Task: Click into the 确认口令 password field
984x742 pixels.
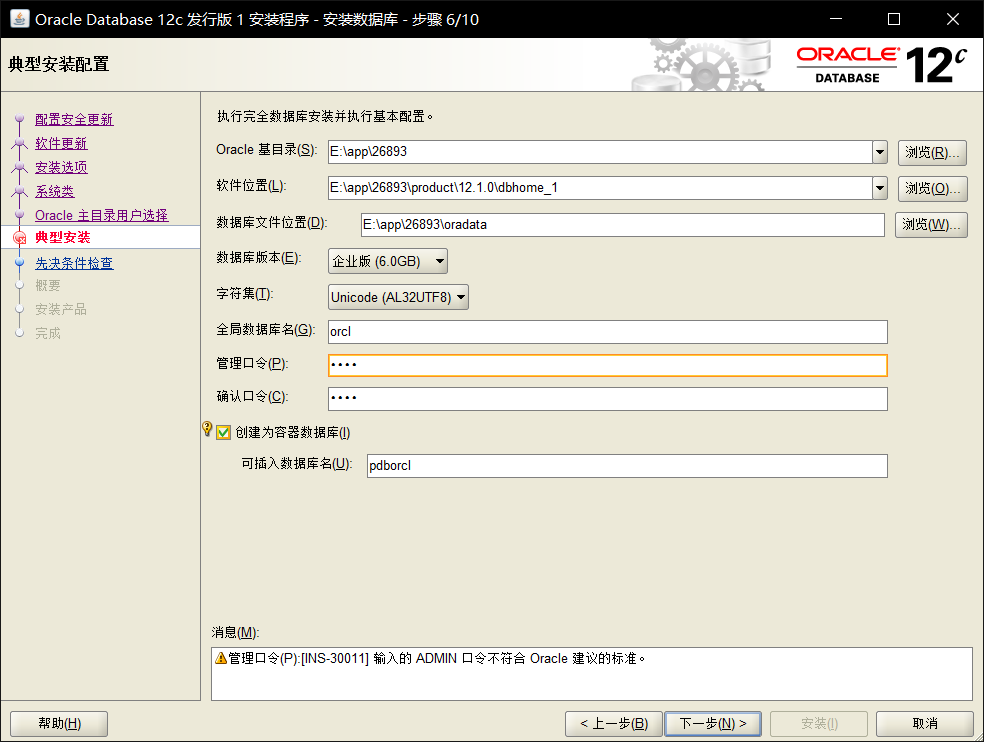Action: tap(607, 399)
